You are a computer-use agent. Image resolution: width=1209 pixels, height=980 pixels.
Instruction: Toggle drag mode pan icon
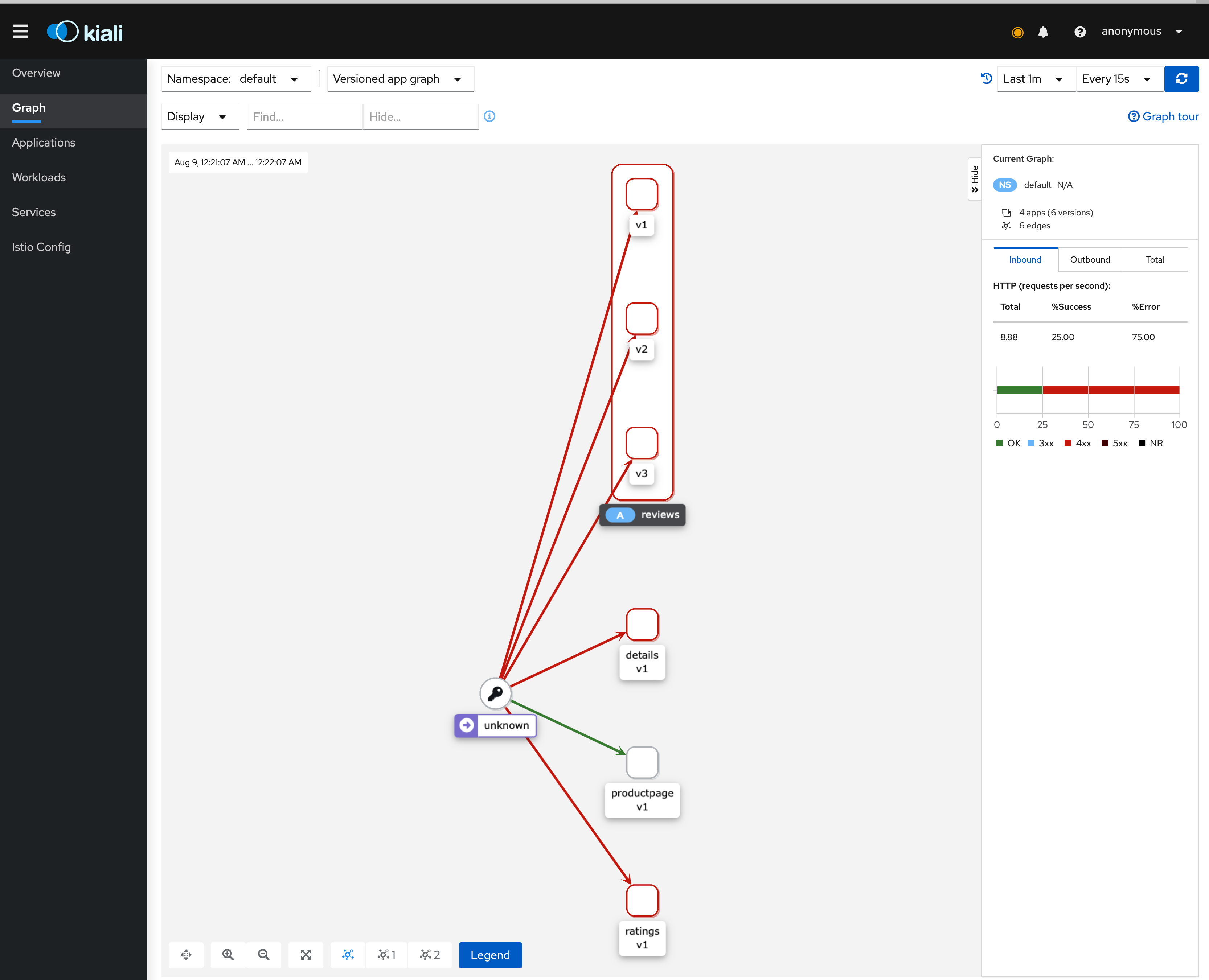point(186,955)
